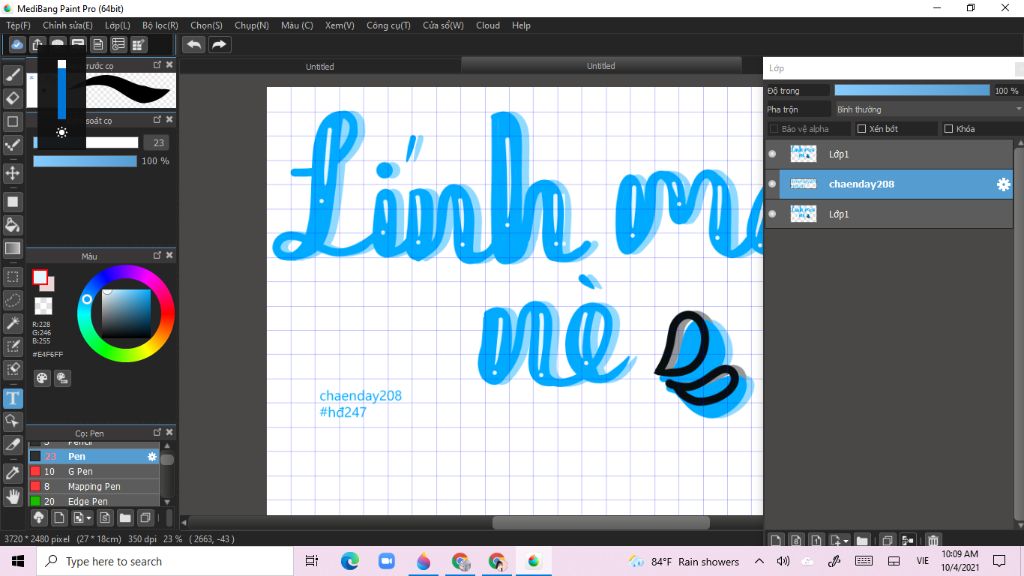Close the Màu color panel

[169, 255]
